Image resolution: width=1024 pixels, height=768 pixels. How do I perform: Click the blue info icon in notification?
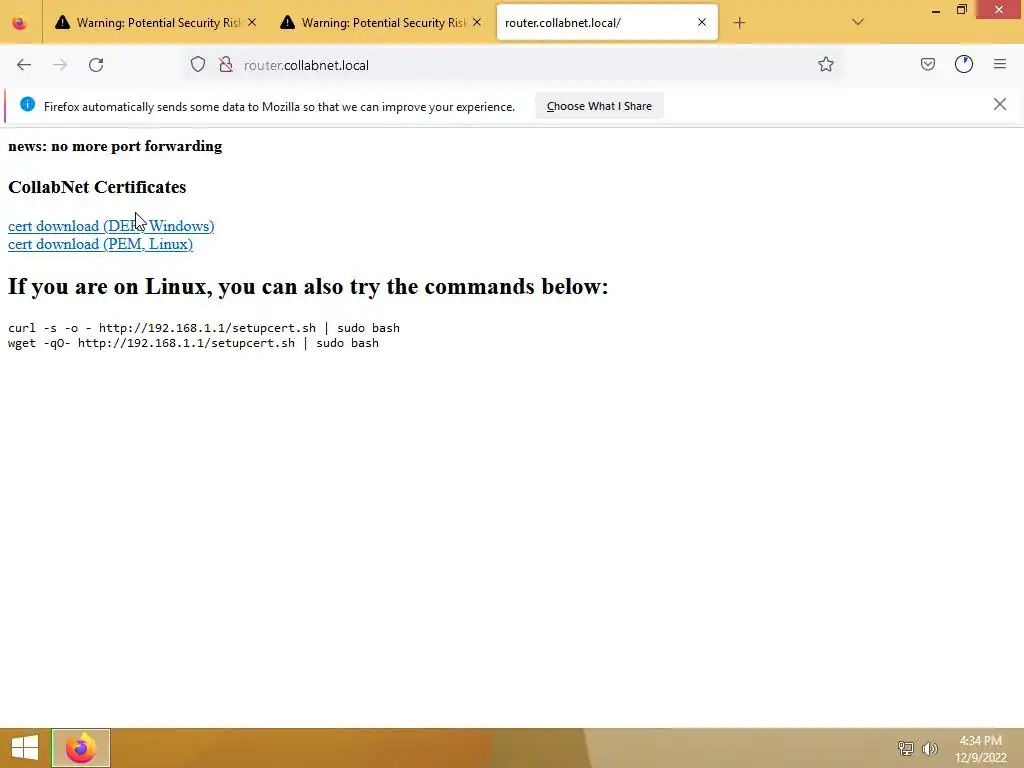tap(27, 104)
